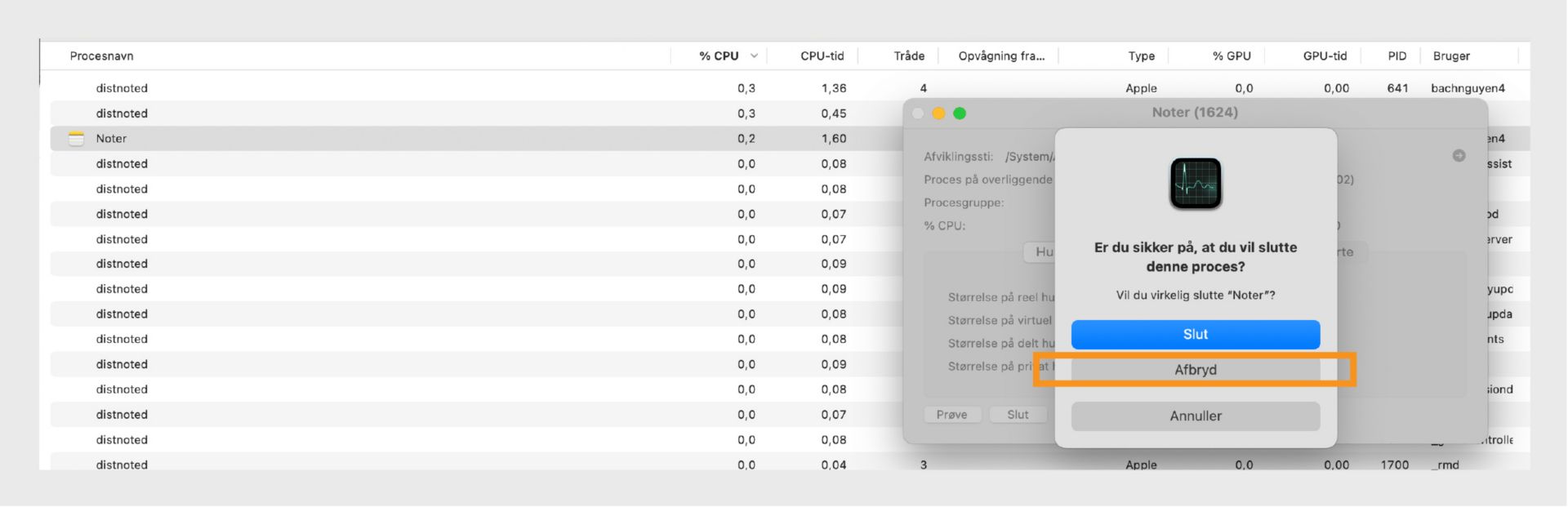Sort processes by PID column
Image resolution: width=1568 pixels, height=507 pixels.
coord(1396,56)
